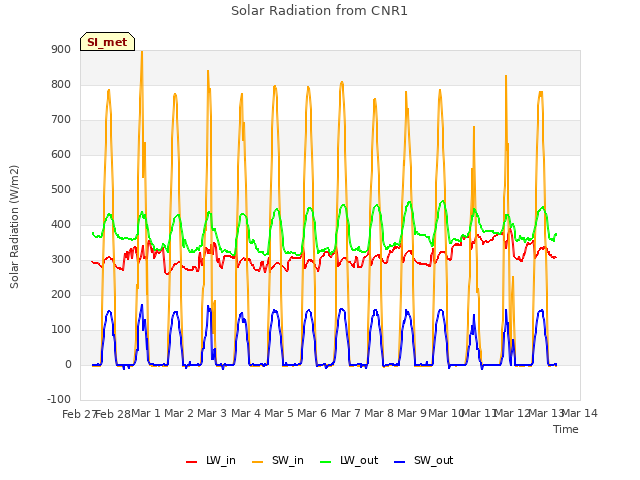
Task: Toggle the SW_in legend entry
Action: [x=278, y=460]
